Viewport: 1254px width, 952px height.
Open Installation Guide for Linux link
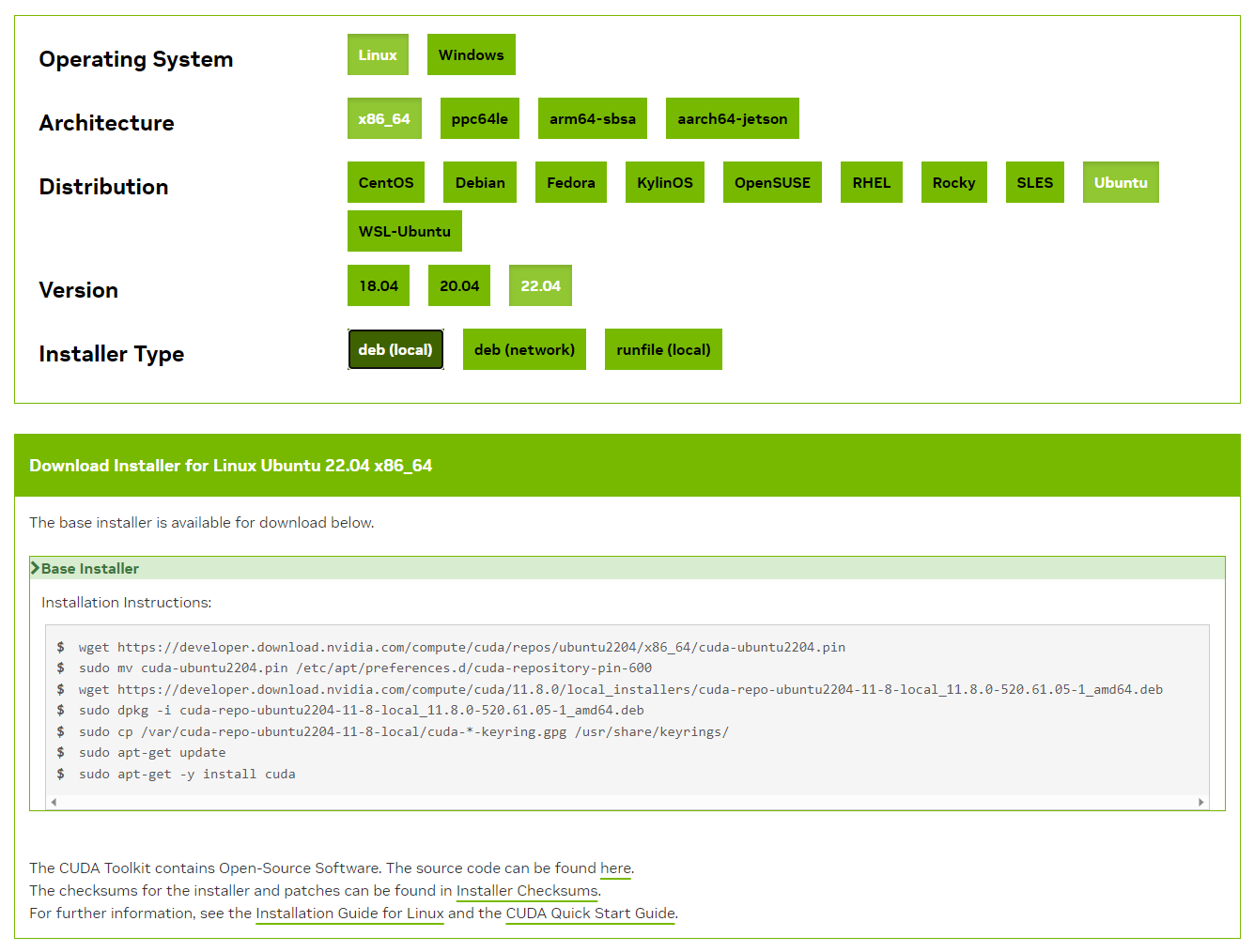click(x=349, y=914)
